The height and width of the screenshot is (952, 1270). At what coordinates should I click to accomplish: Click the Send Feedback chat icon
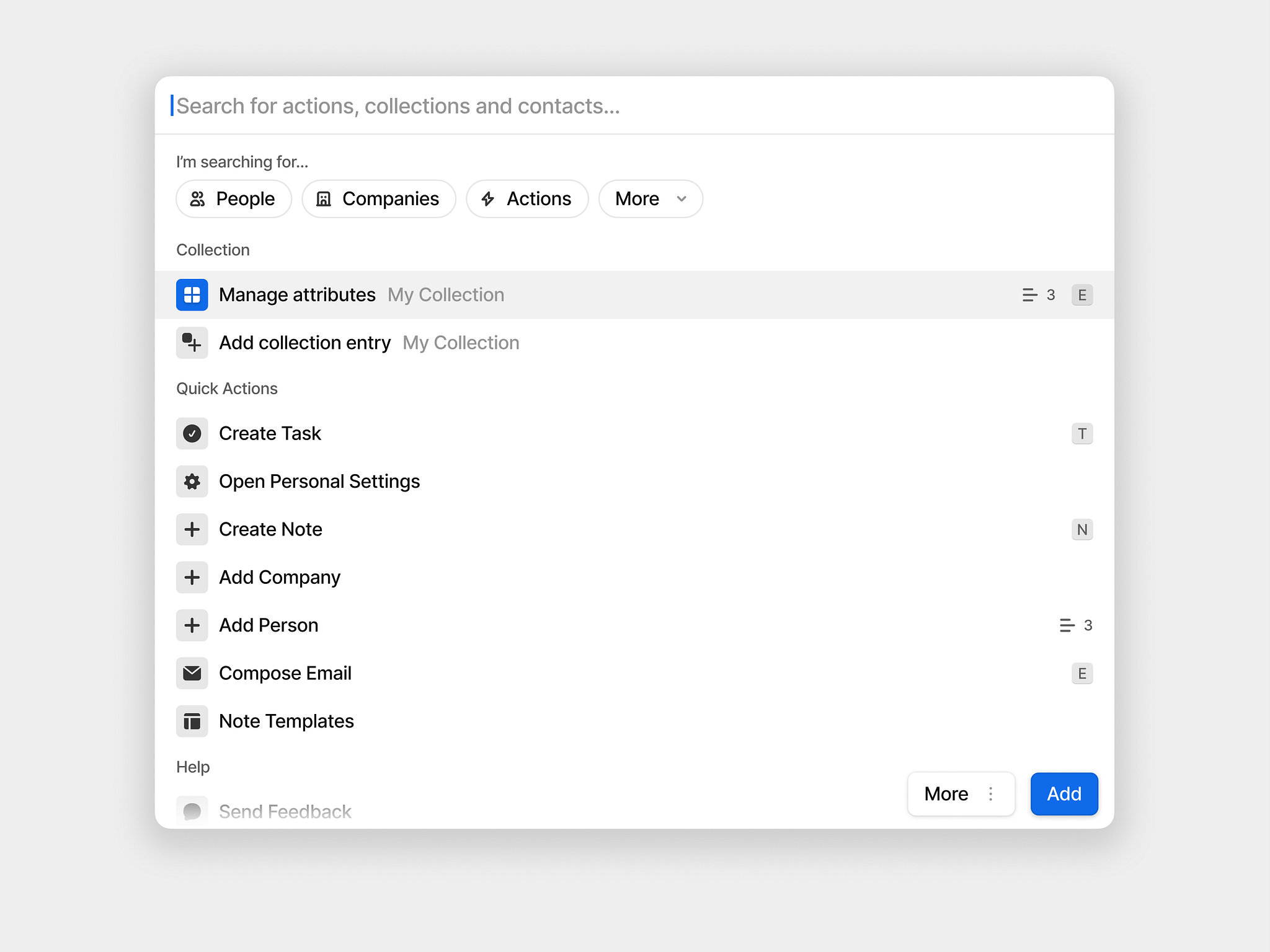192,809
